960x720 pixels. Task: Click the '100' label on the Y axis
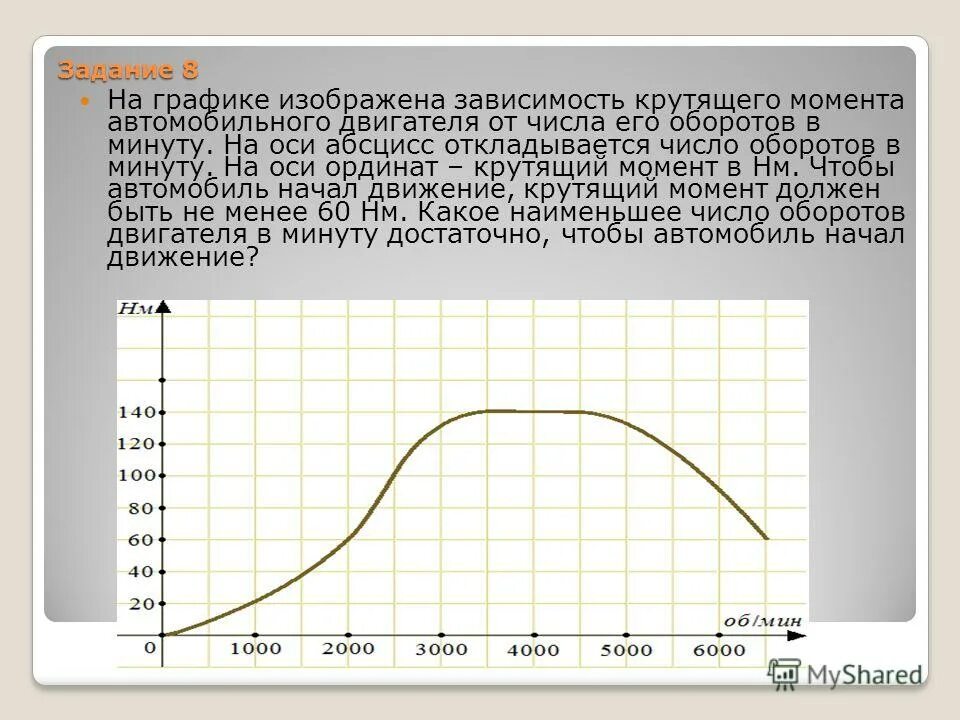137,475
